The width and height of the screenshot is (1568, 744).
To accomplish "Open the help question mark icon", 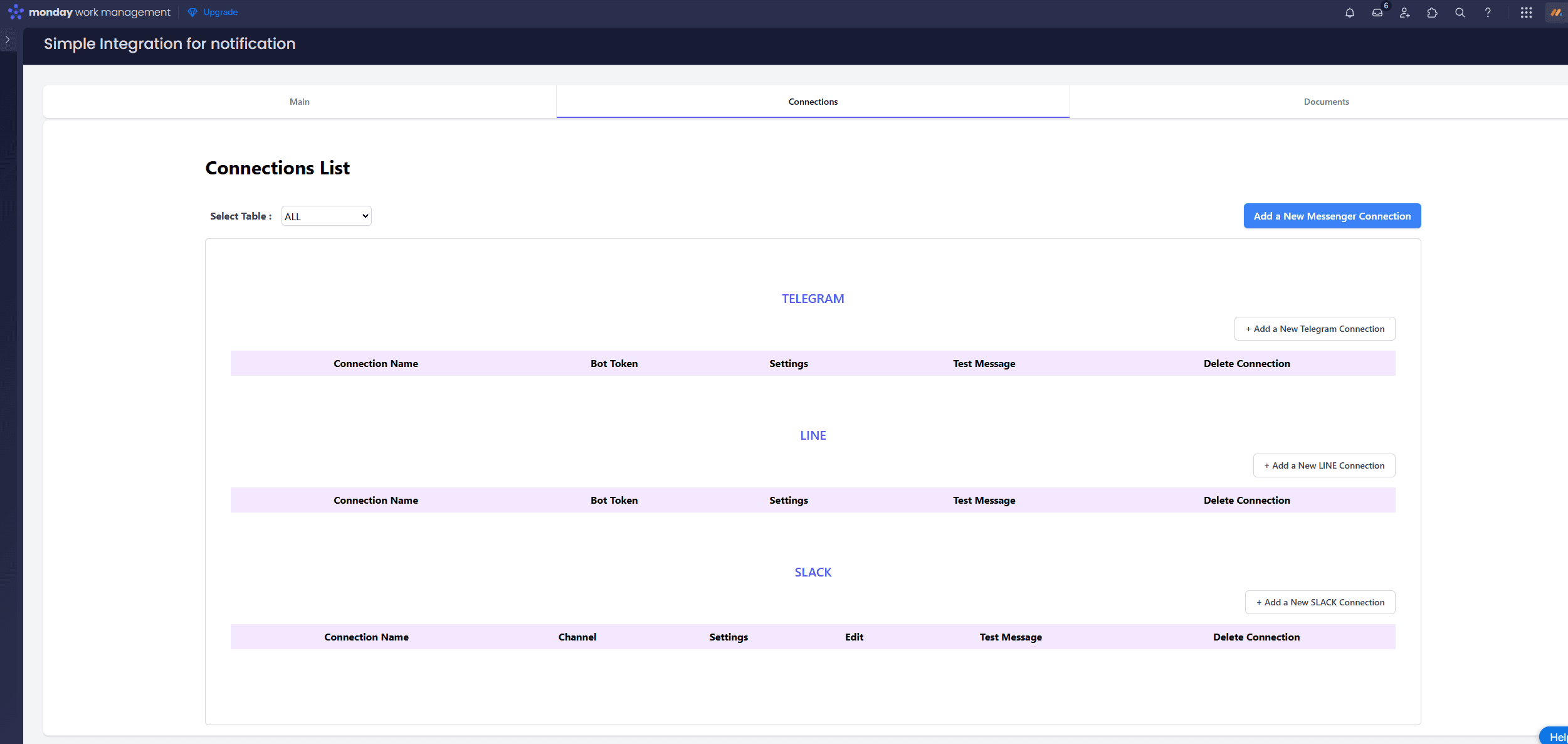I will [1488, 13].
